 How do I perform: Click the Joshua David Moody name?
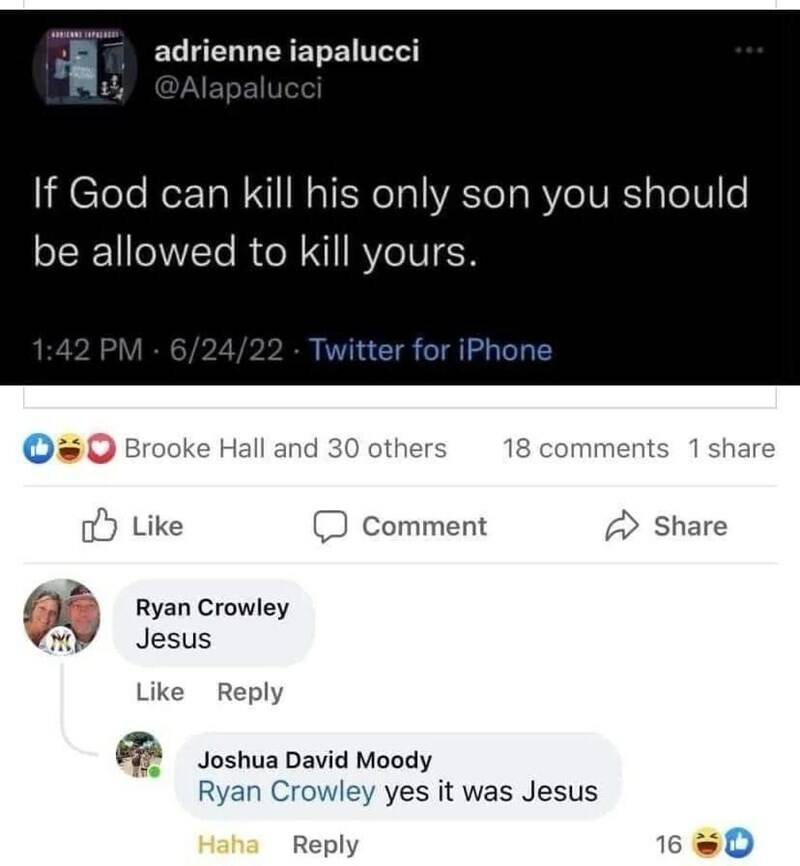click(x=315, y=760)
